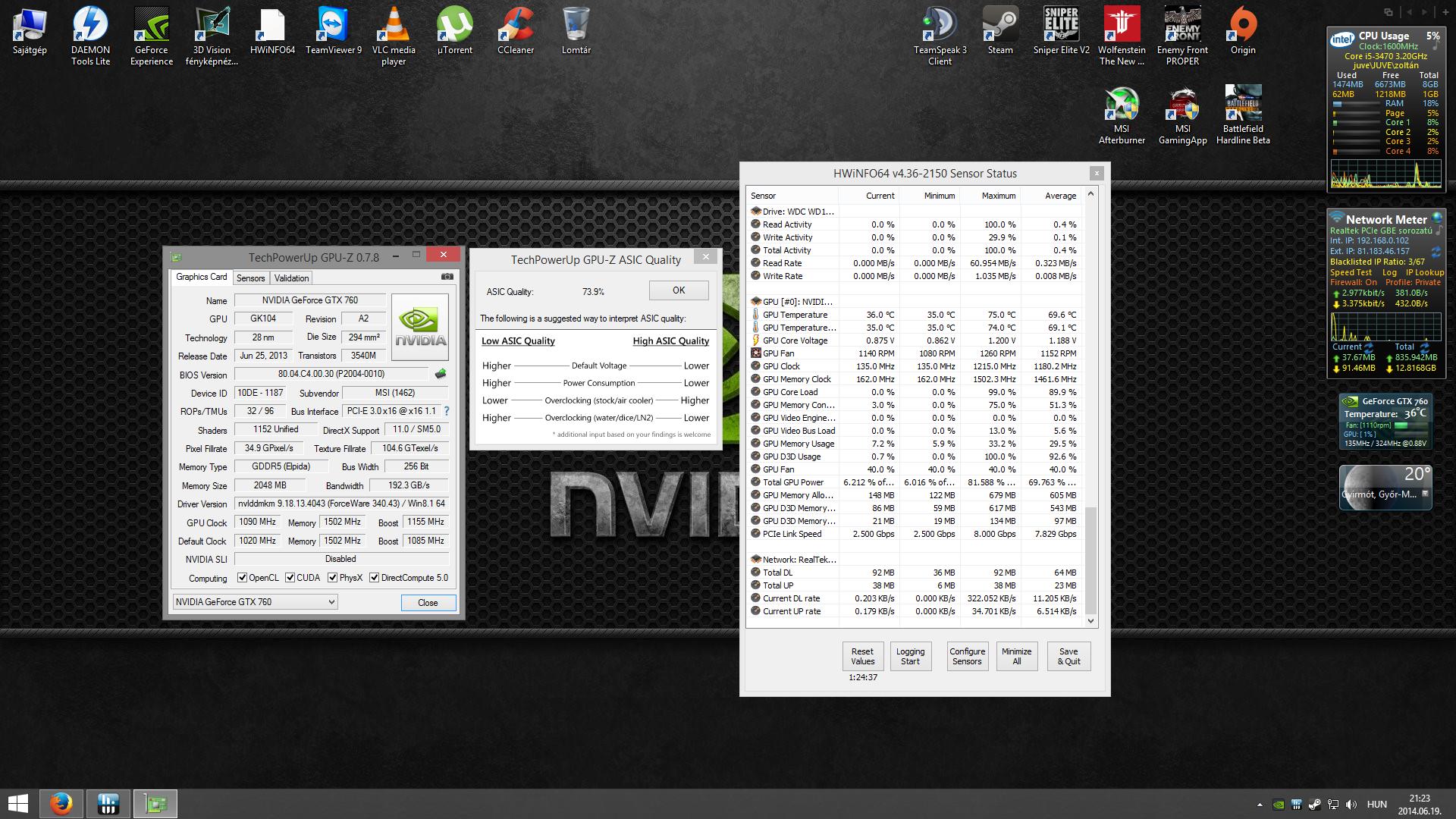Launch DAEMON Tools Lite from desktop
Image resolution: width=1456 pixels, height=819 pixels.
[x=90, y=36]
